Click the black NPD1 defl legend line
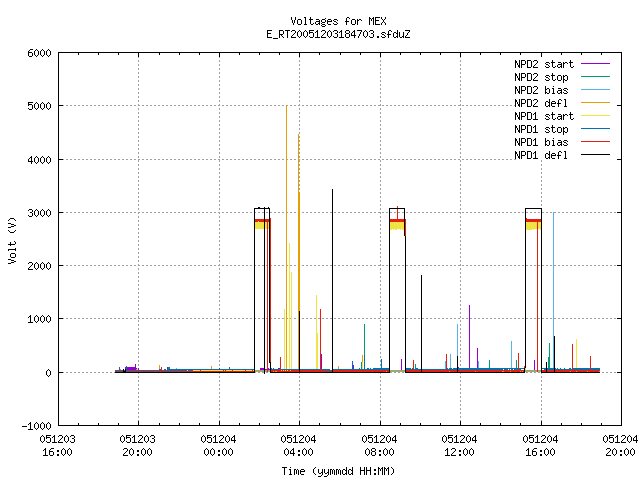The height and width of the screenshot is (480, 640). (596, 155)
